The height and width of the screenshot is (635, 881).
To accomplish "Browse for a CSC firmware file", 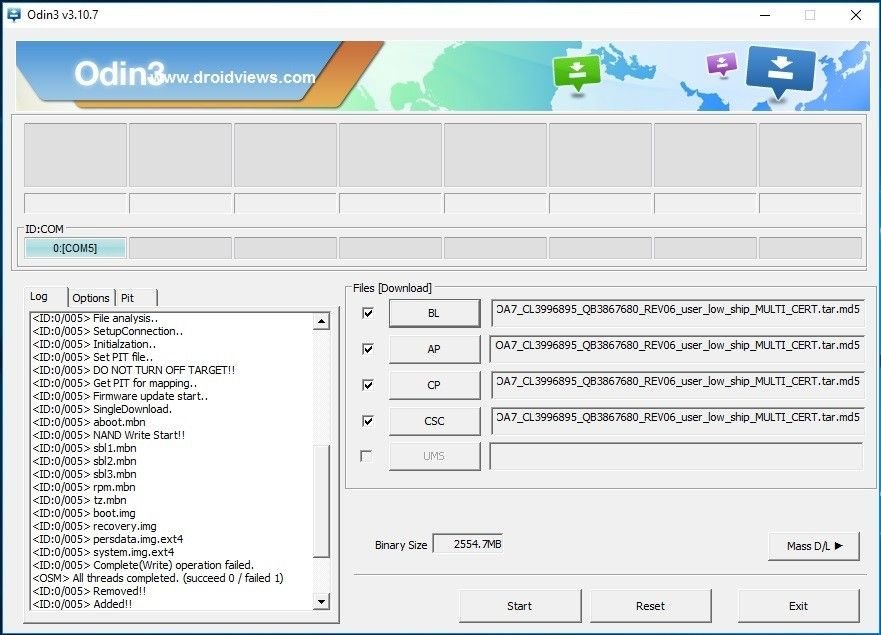I will click(434, 421).
